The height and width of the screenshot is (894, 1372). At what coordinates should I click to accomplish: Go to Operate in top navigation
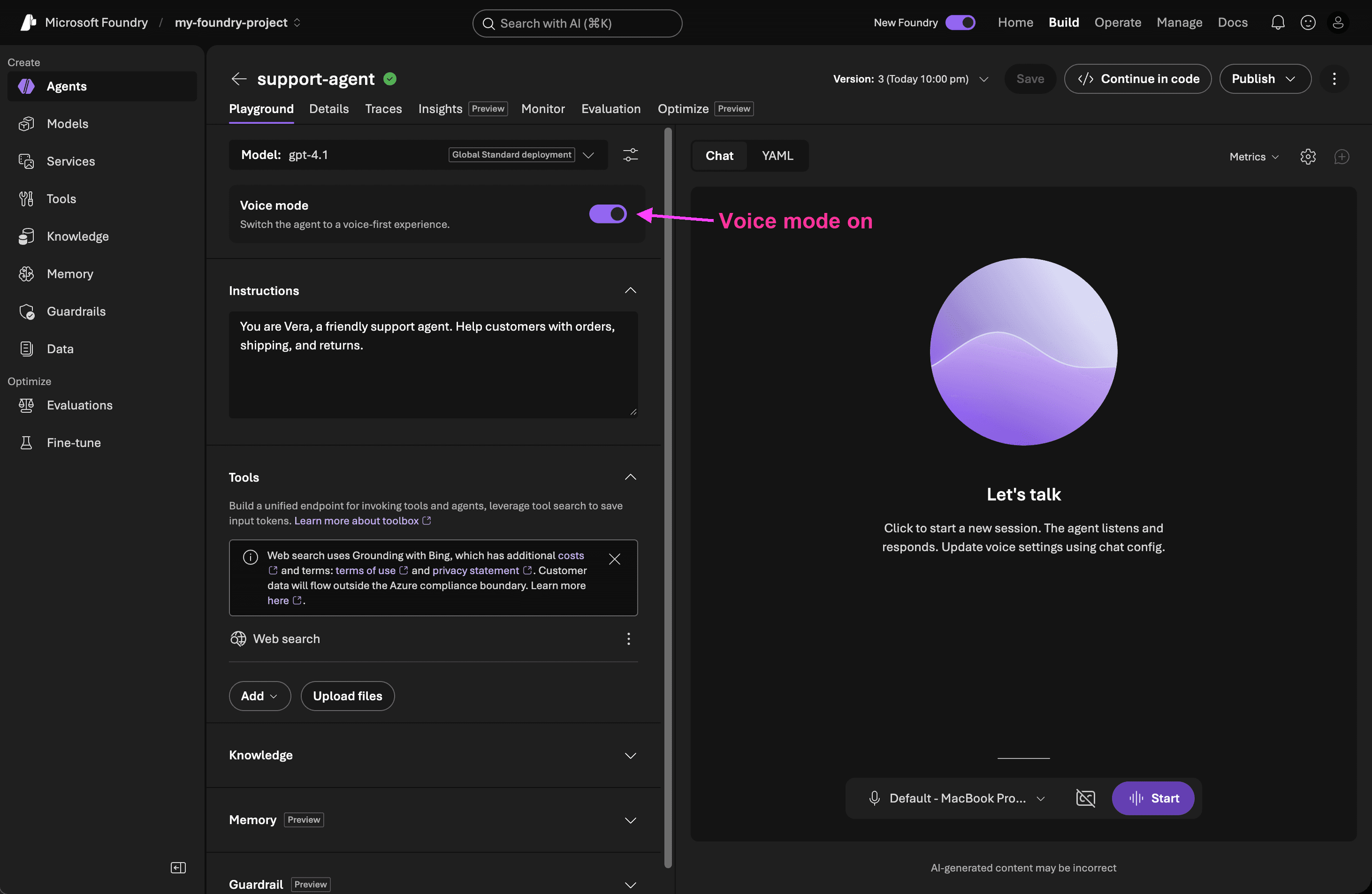click(x=1117, y=22)
